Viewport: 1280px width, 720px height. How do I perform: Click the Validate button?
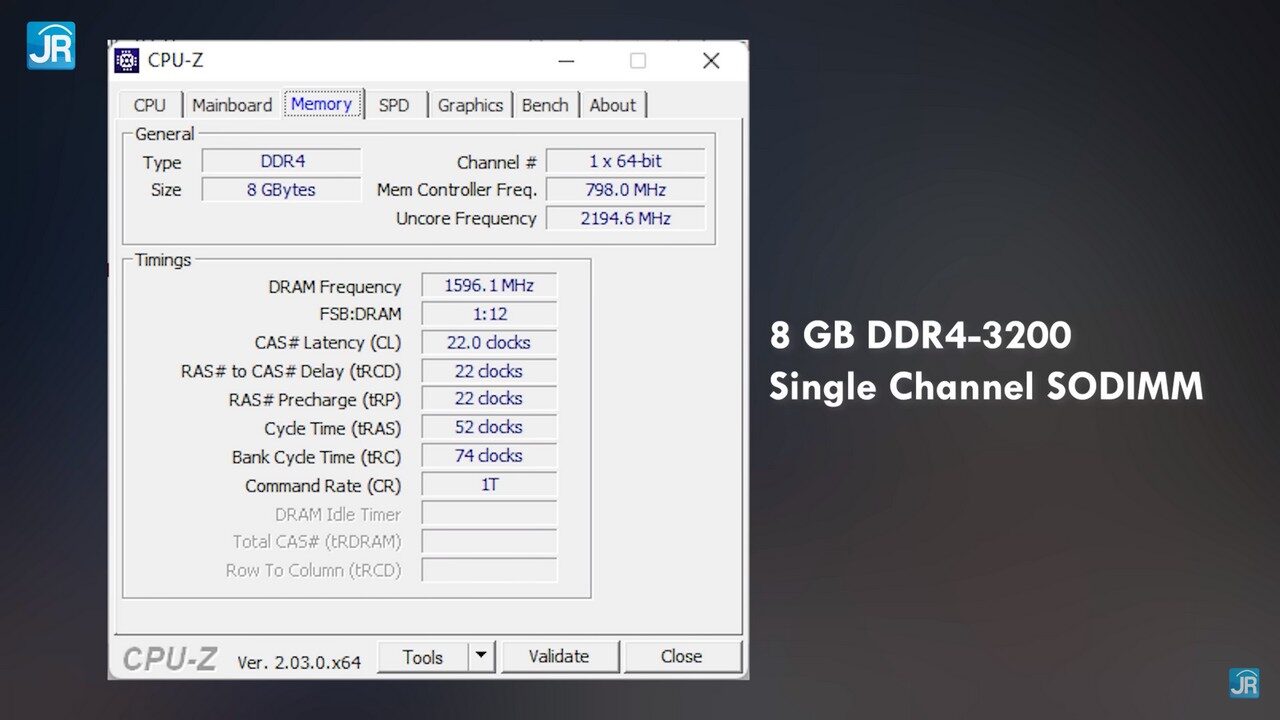coord(559,657)
